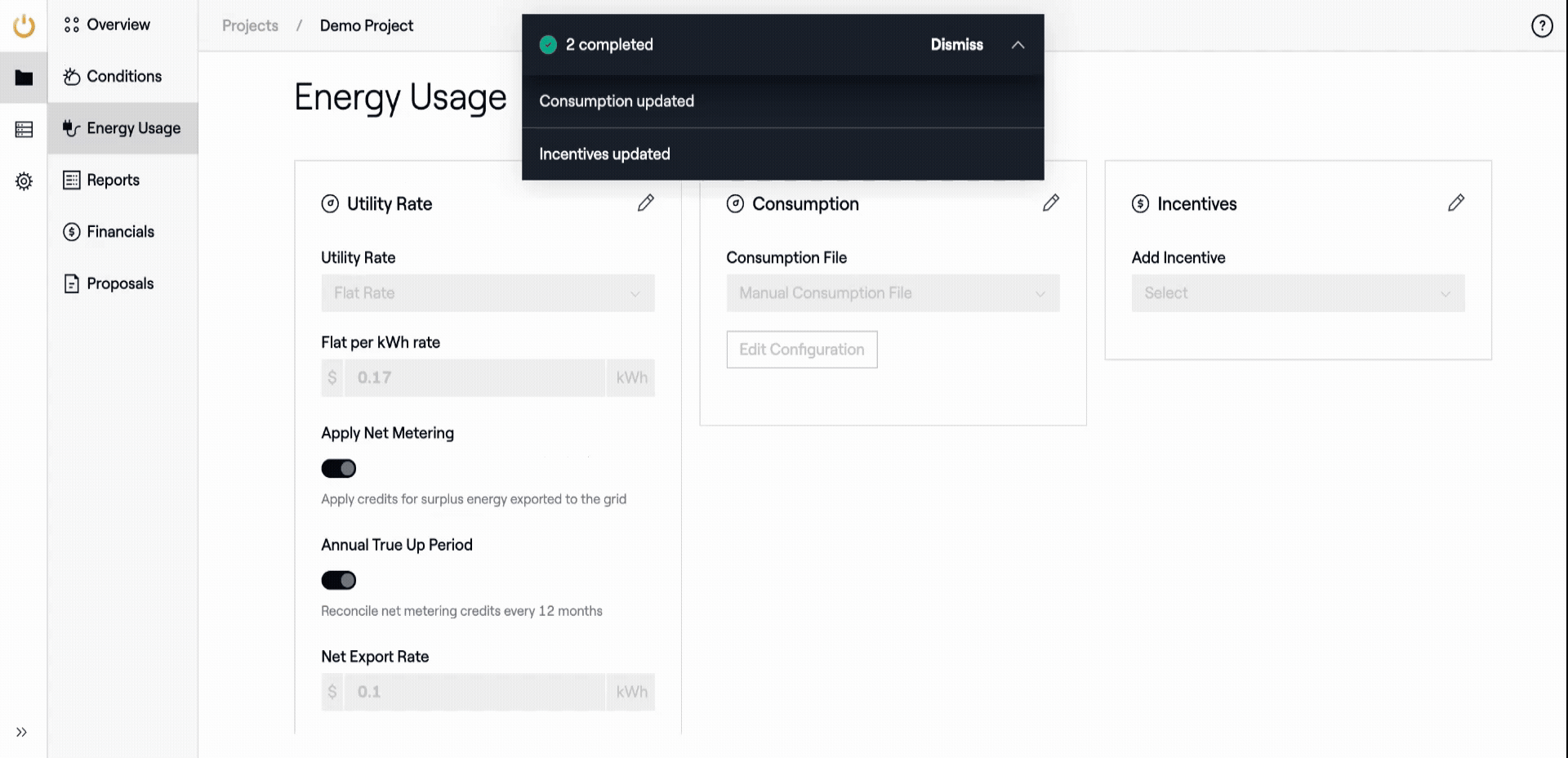Click the Edit Configuration button
Screen dimensions: 1568x758
click(801, 350)
